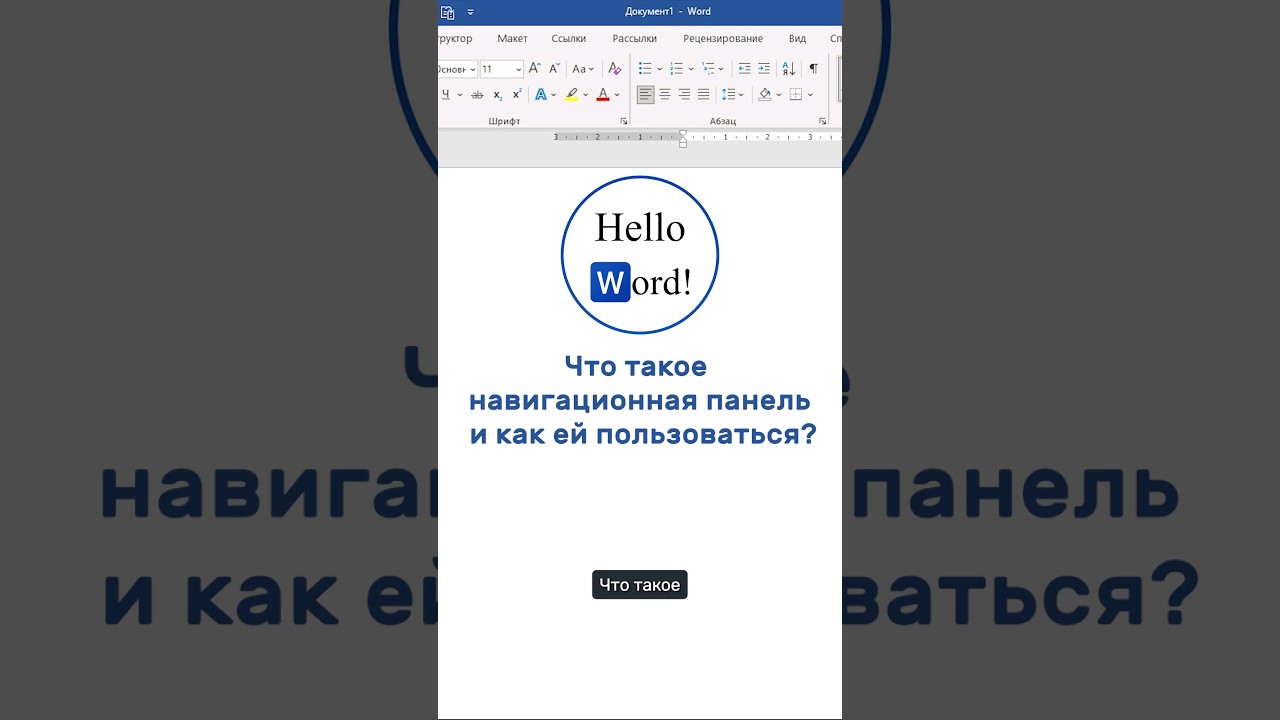Select the first line indent marker on the ruler
This screenshot has height=720, width=1280.
683,132
